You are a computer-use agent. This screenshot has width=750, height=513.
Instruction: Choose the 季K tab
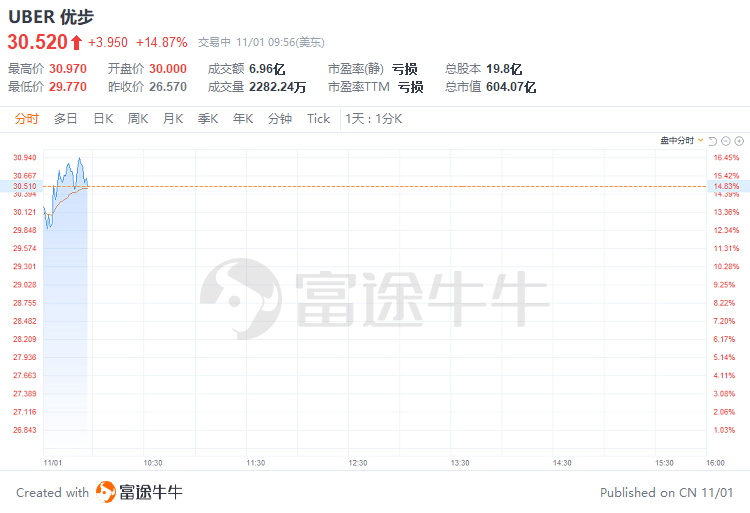208,119
